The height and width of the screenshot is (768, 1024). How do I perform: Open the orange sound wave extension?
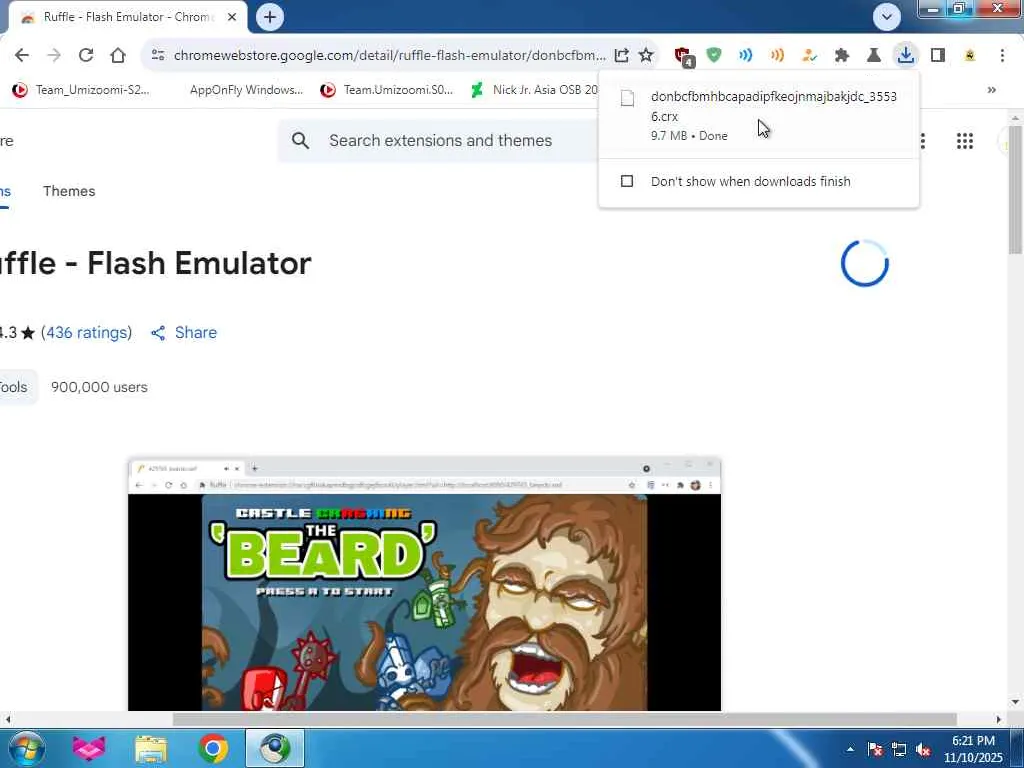777,56
